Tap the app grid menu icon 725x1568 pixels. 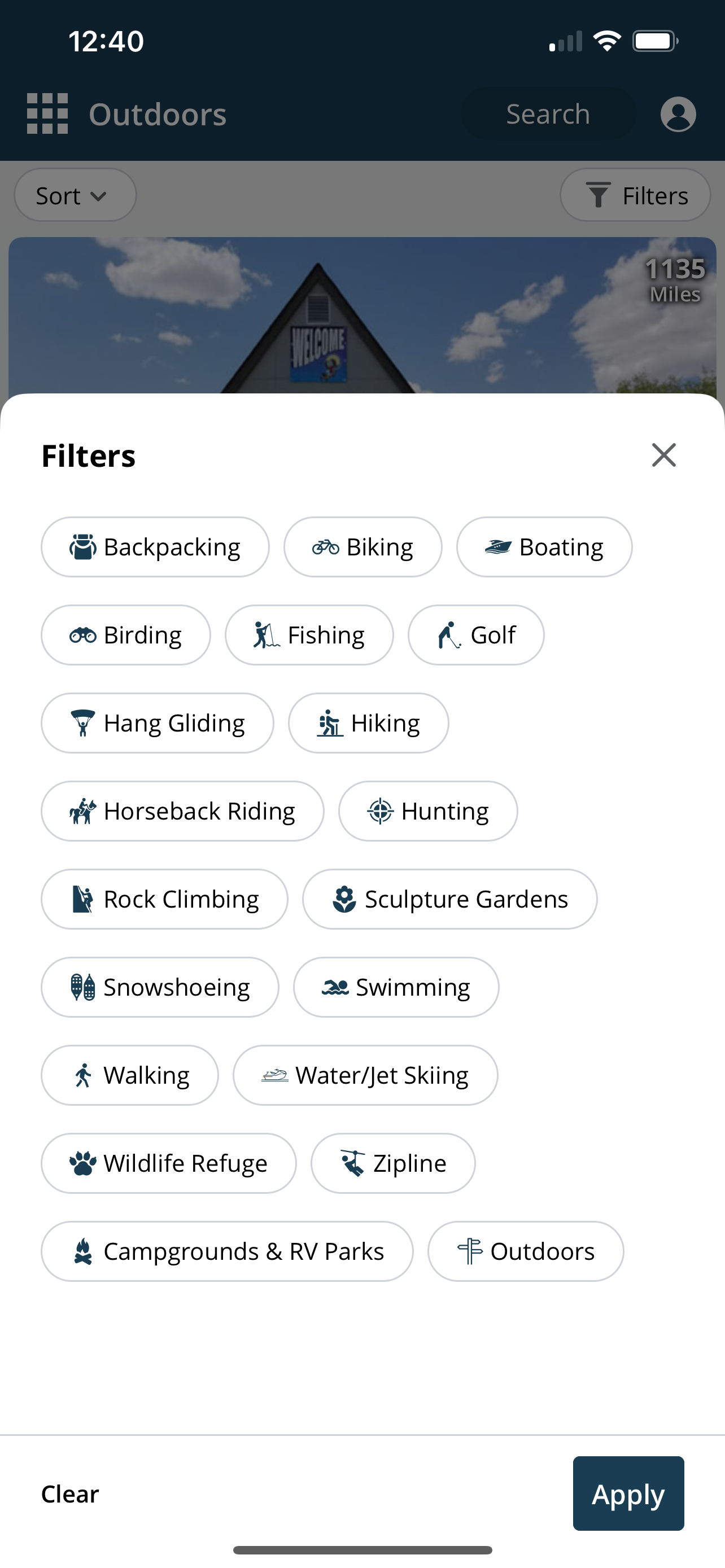coord(47,114)
